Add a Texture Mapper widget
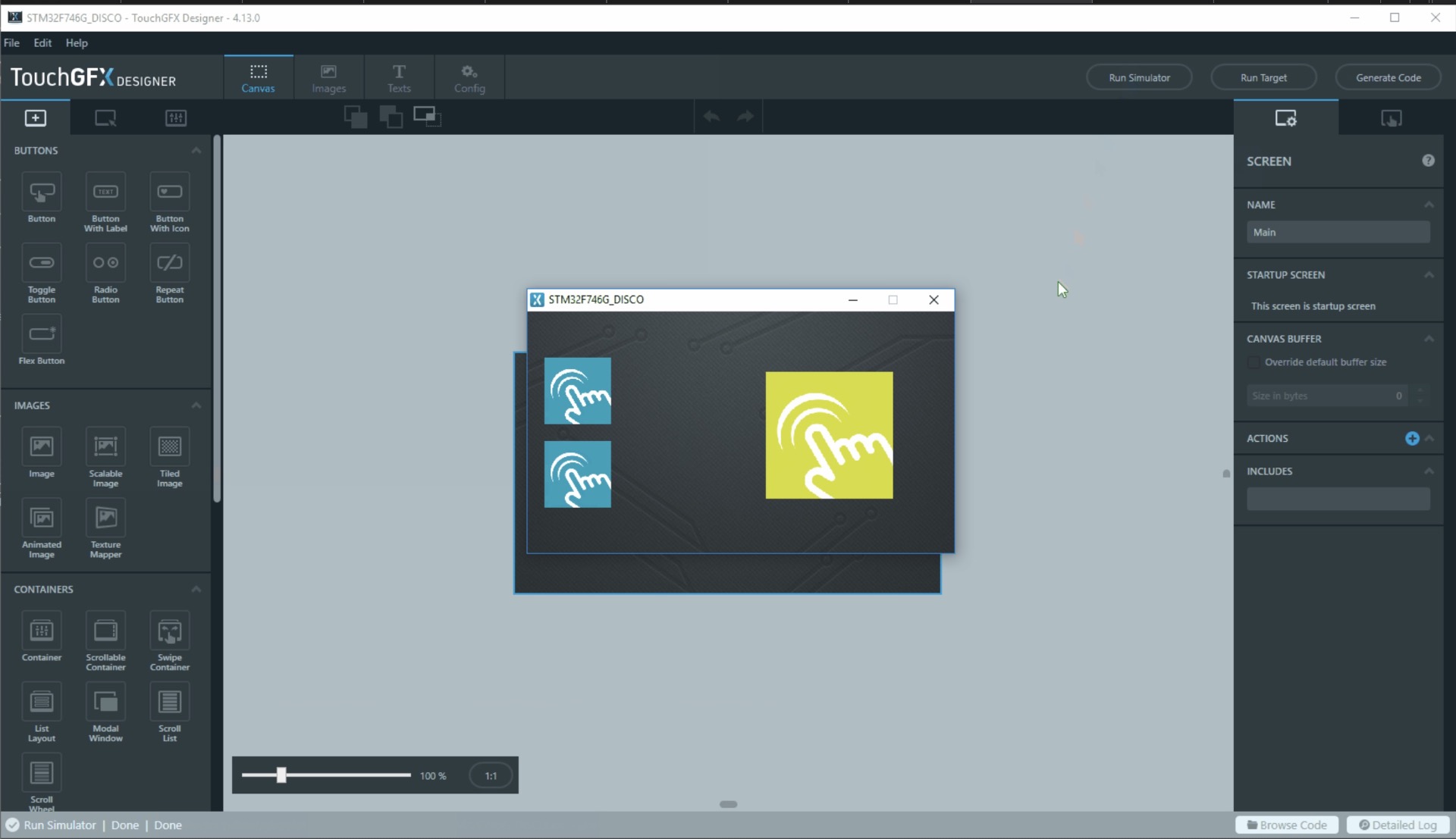Viewport: 1456px width, 839px height. pos(105,518)
